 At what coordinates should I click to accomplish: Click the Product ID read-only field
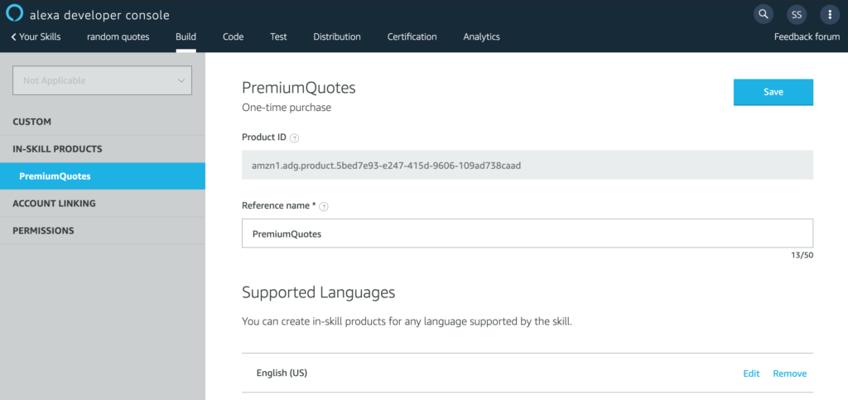pyautogui.click(x=527, y=165)
